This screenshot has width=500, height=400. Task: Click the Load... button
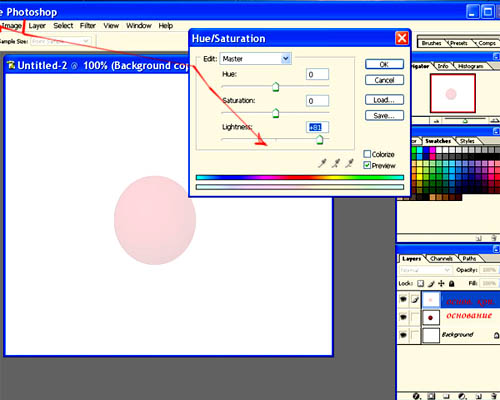tap(384, 100)
